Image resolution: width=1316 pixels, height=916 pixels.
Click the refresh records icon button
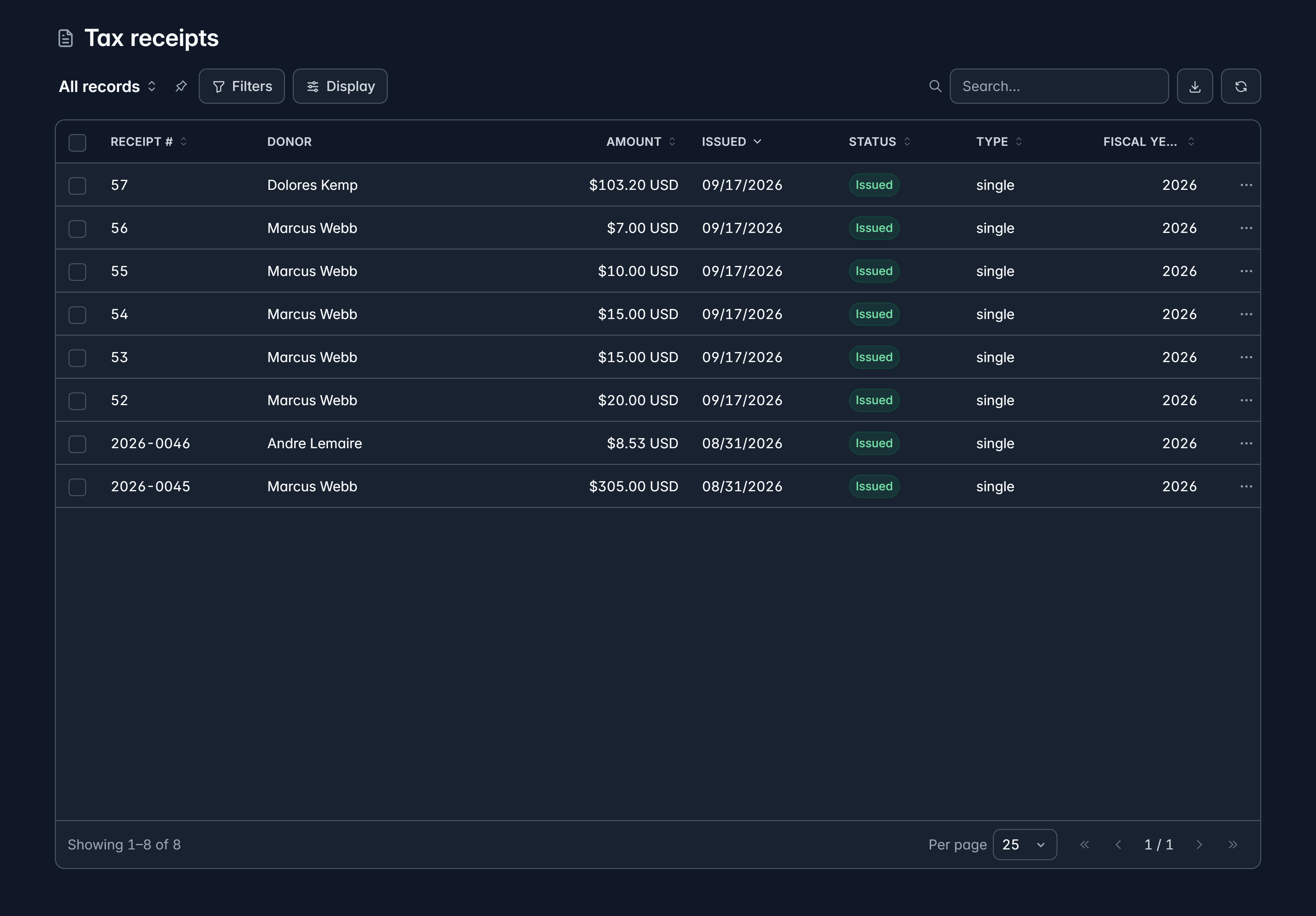point(1240,86)
